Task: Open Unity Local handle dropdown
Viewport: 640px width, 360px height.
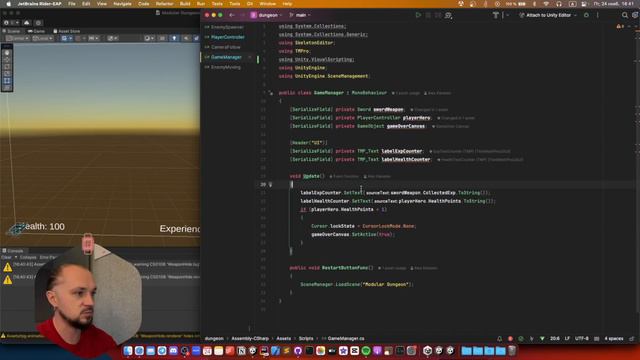Action: pyautogui.click(x=43, y=38)
